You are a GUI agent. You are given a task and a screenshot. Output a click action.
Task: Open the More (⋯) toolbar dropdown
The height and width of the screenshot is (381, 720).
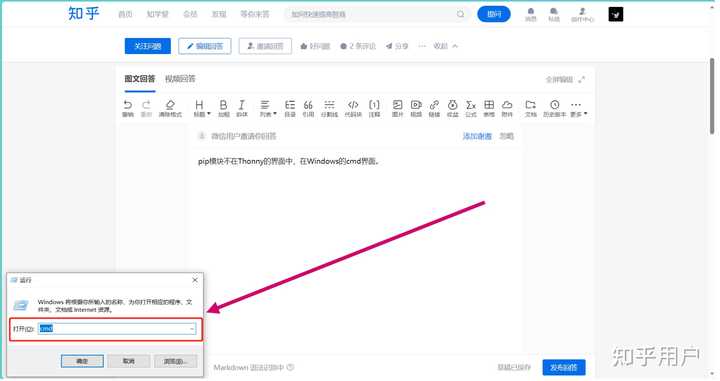(579, 108)
